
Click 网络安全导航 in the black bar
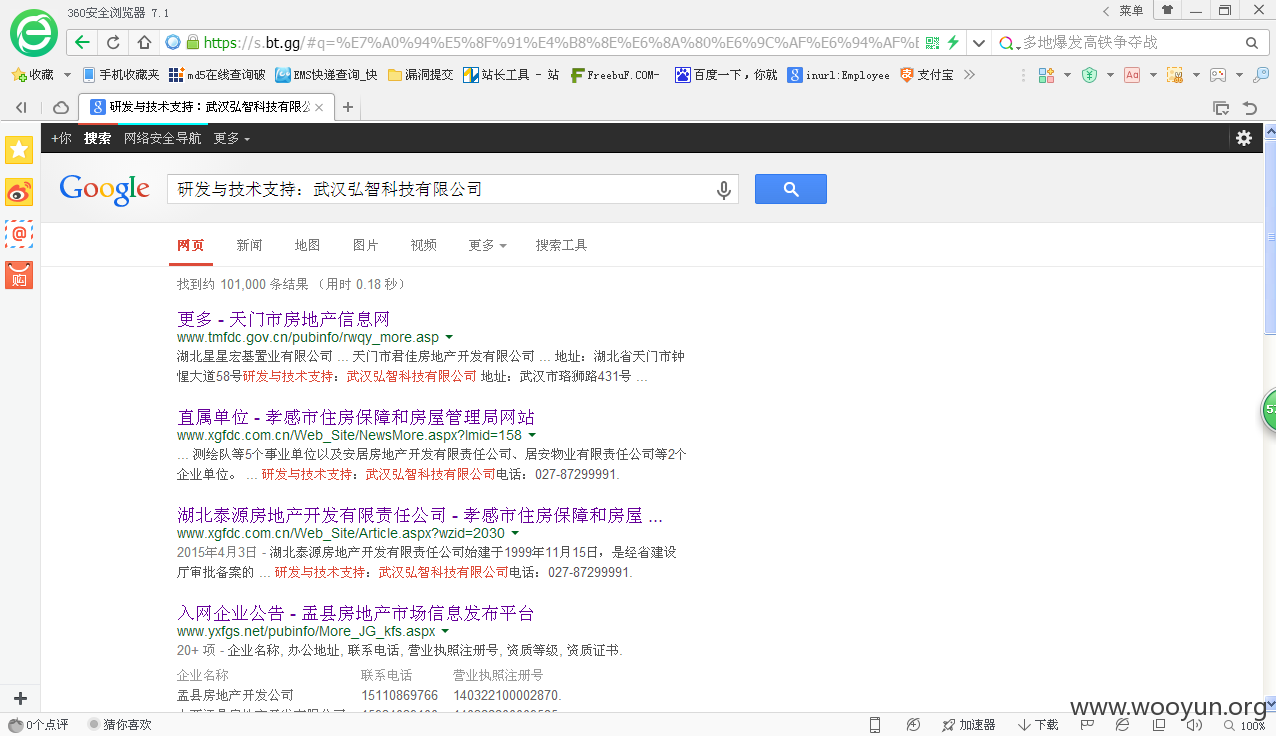pyautogui.click(x=162, y=138)
